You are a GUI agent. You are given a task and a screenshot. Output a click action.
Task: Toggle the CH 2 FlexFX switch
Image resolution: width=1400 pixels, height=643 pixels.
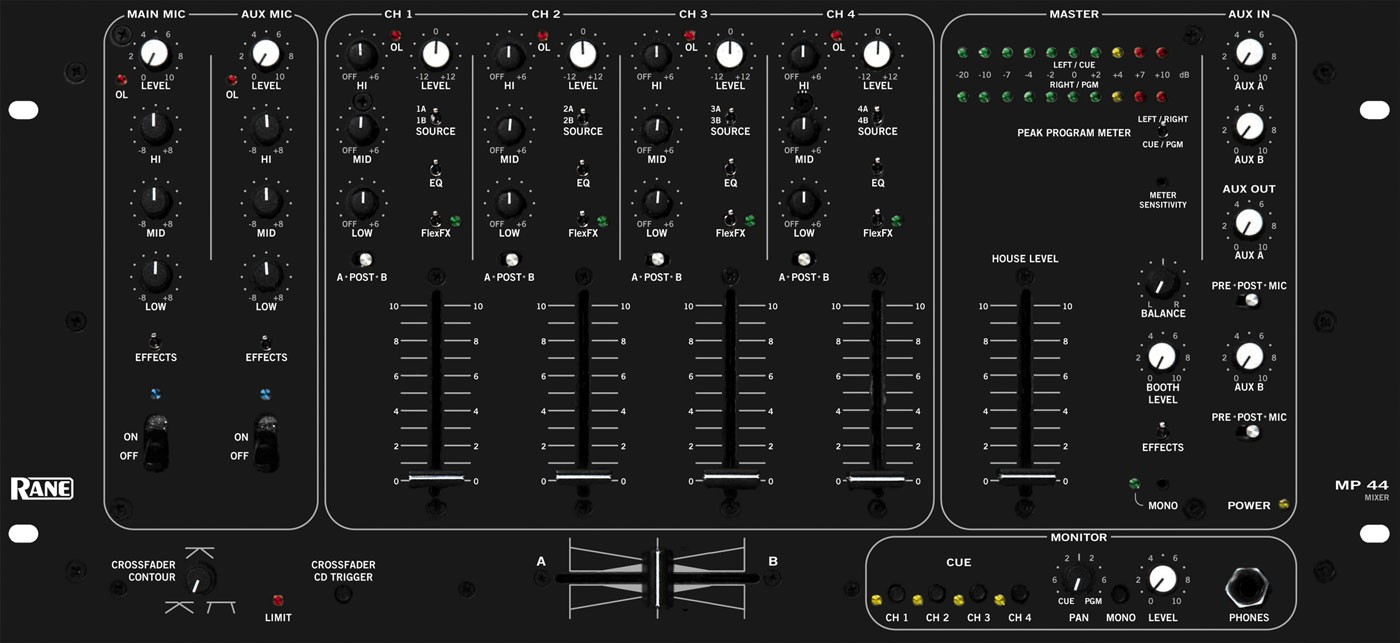582,218
